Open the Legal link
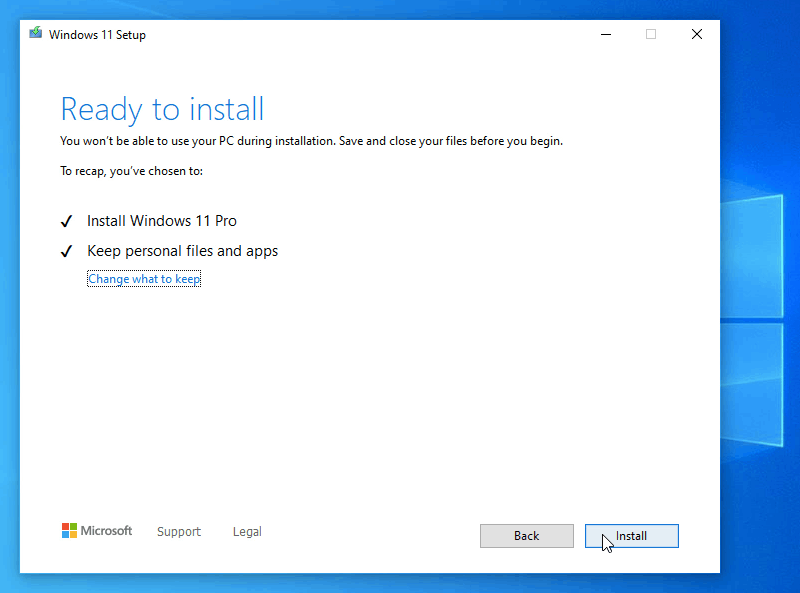The width and height of the screenshot is (800, 593). tap(247, 532)
